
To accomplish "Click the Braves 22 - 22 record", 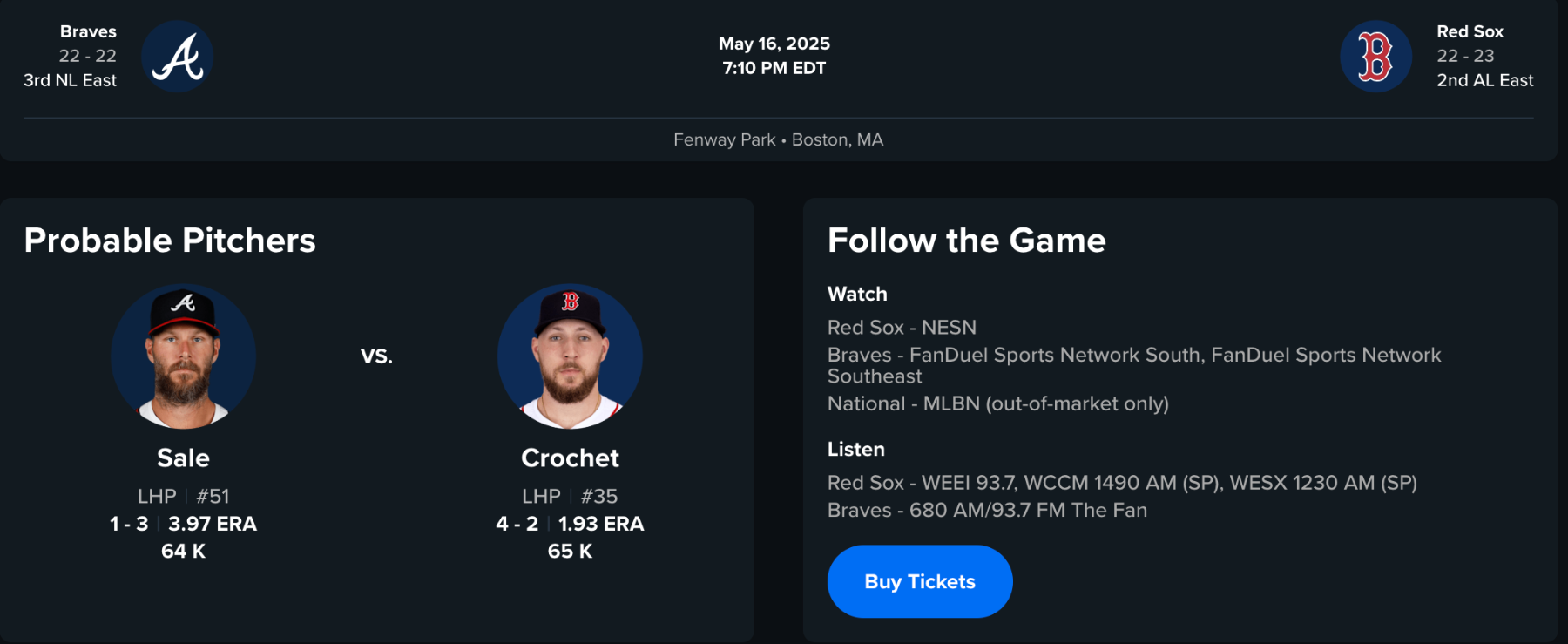I will click(87, 56).
